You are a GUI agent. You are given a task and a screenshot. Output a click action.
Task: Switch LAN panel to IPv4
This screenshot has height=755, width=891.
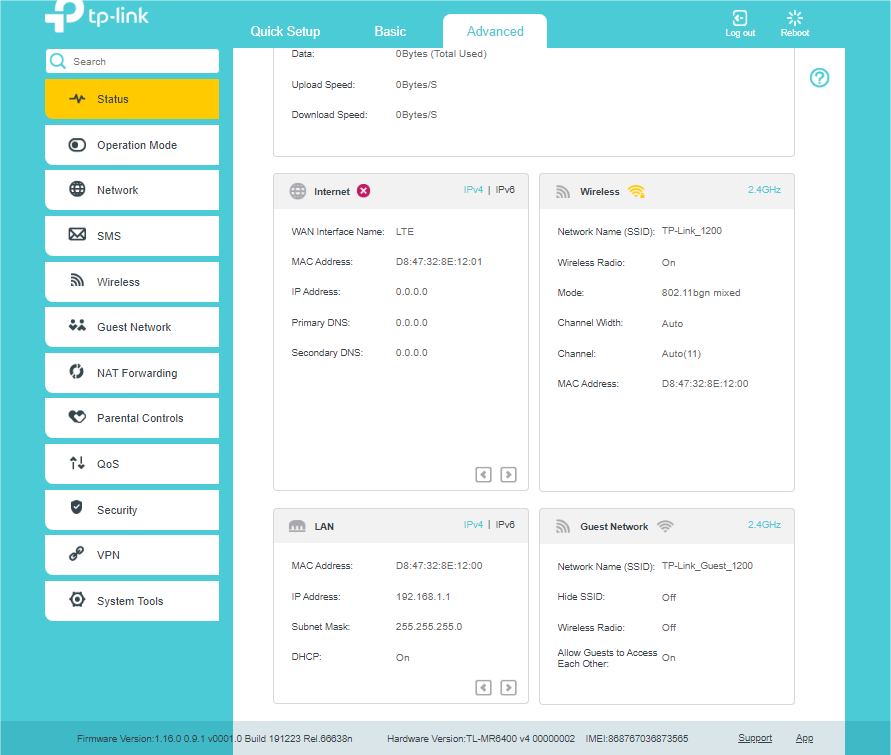coord(473,524)
